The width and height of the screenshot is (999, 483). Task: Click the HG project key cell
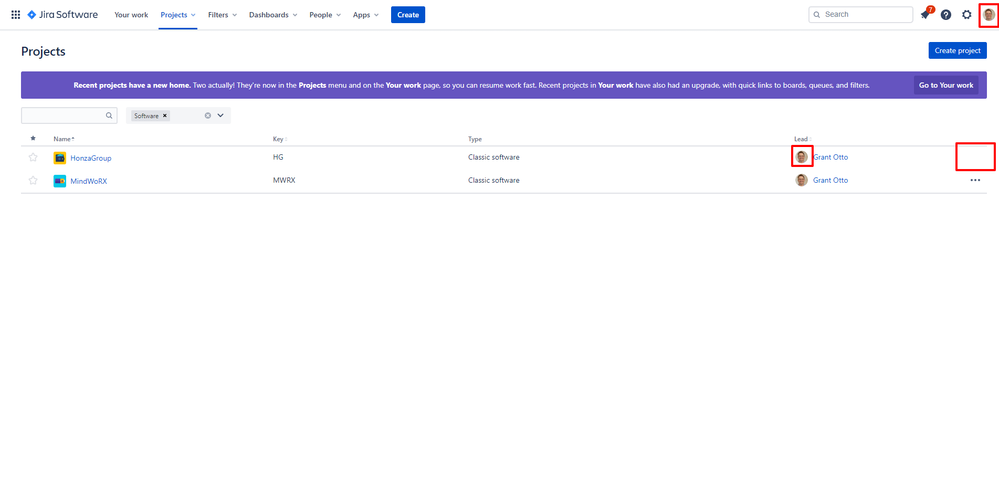point(278,157)
